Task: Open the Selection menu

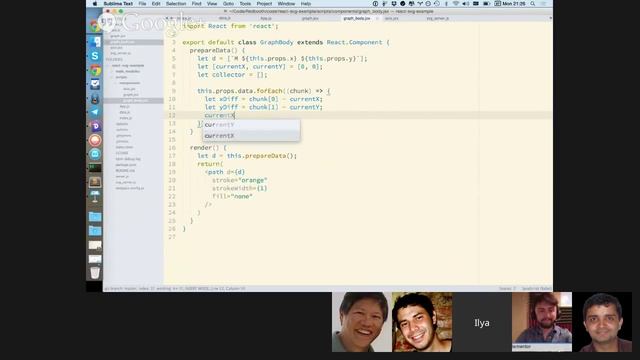Action: point(176,4)
